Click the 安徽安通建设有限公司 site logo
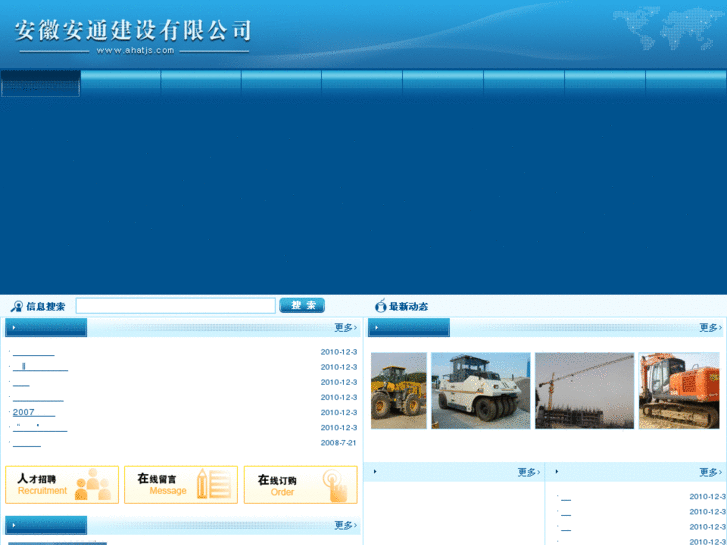Viewport: 727px width, 545px height. click(x=133, y=31)
